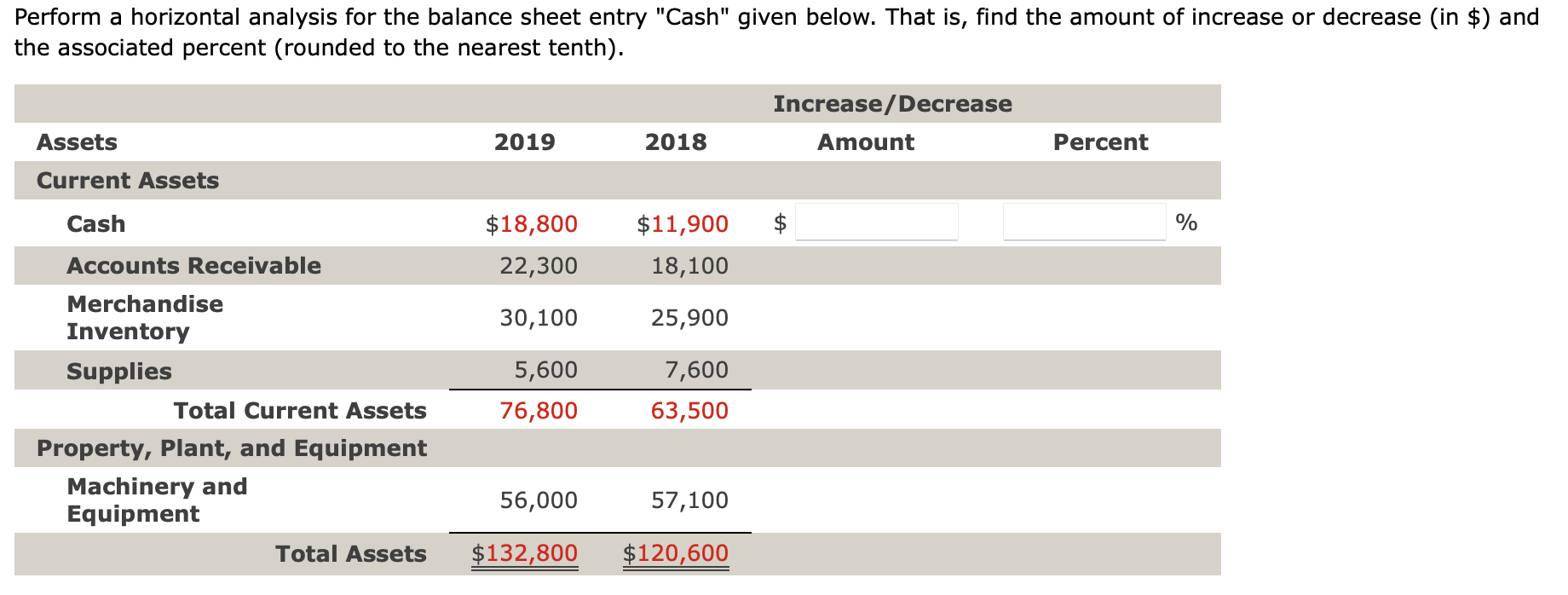Select the Assets column header
1568x595 pixels.
76,142
